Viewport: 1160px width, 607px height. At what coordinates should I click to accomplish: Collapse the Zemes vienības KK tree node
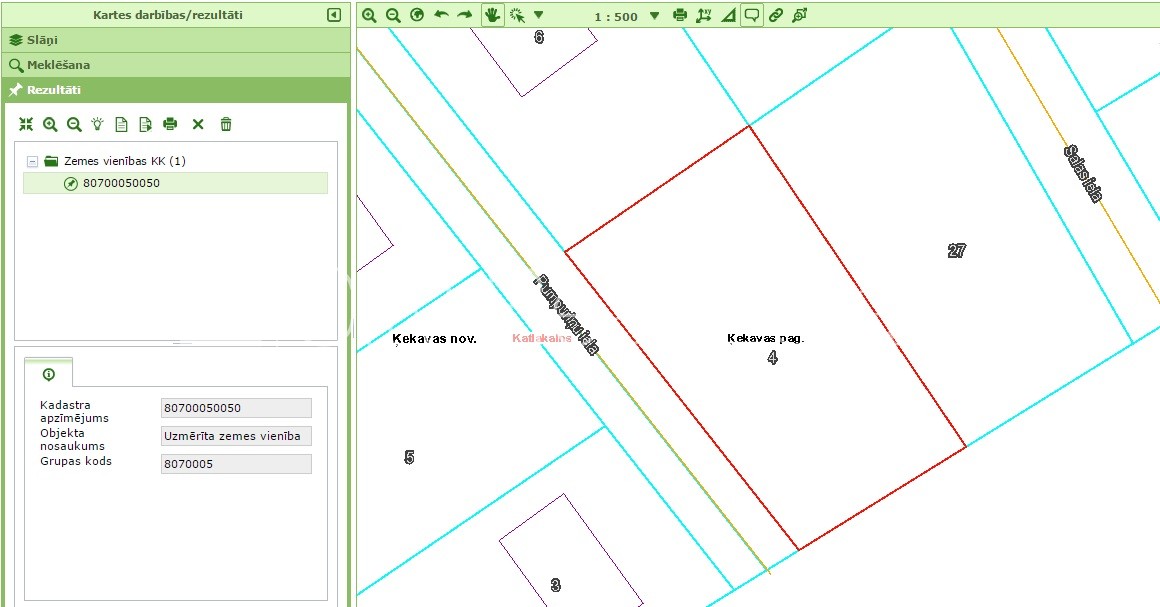(32, 161)
